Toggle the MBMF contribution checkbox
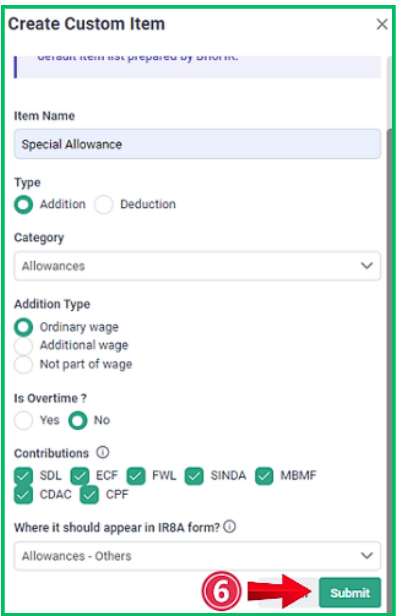The height and width of the screenshot is (616, 397). (x=264, y=476)
